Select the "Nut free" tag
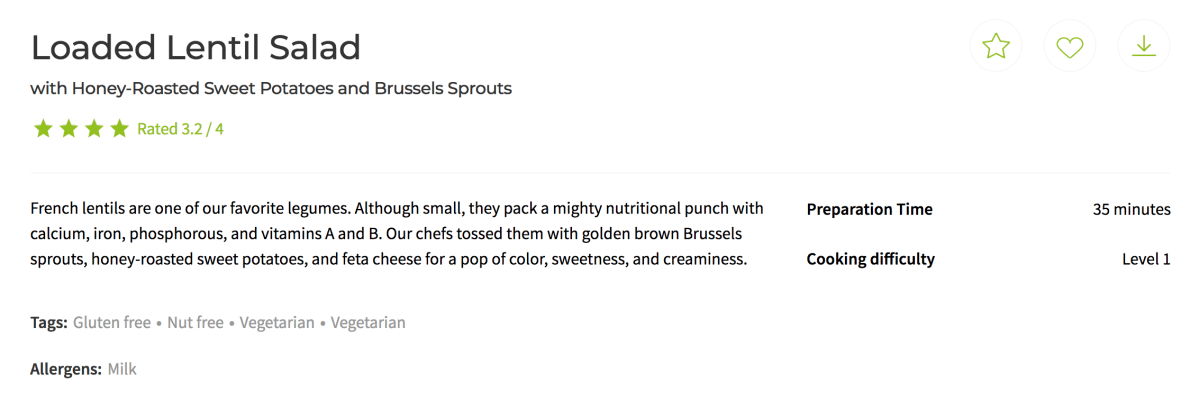Viewport: 1199px width, 400px height. [194, 323]
